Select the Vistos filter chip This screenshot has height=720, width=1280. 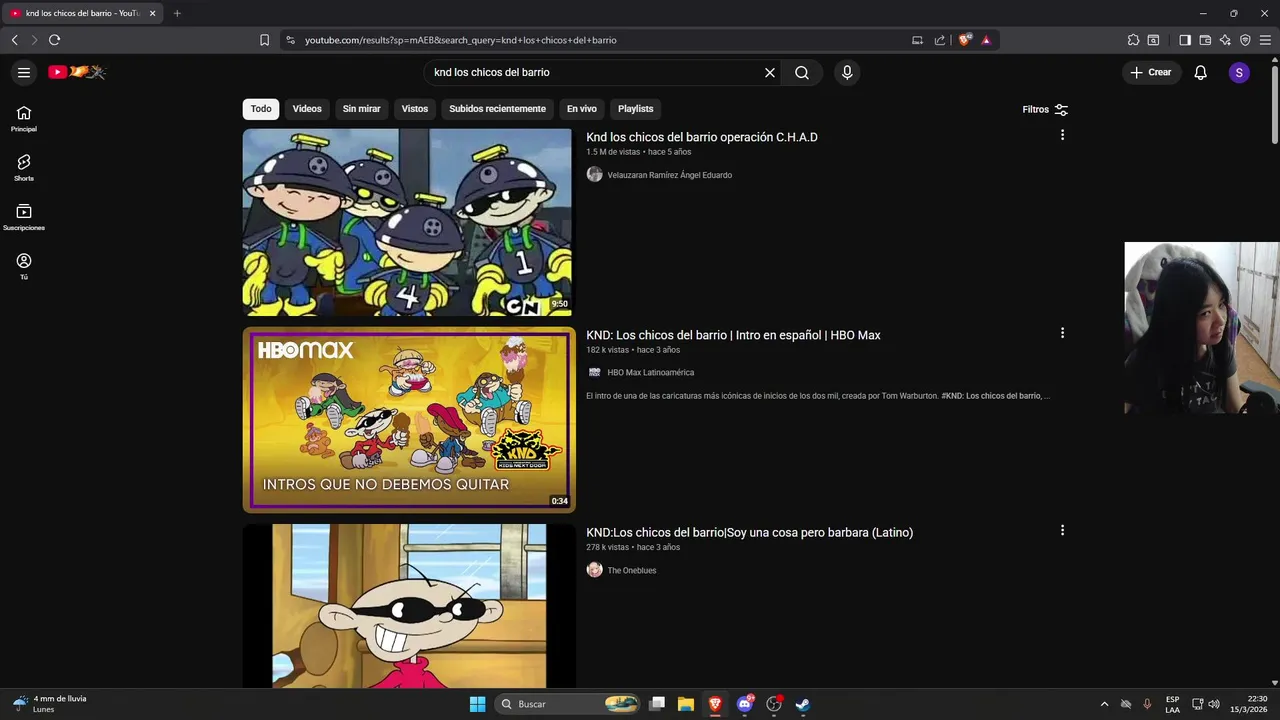pos(415,109)
